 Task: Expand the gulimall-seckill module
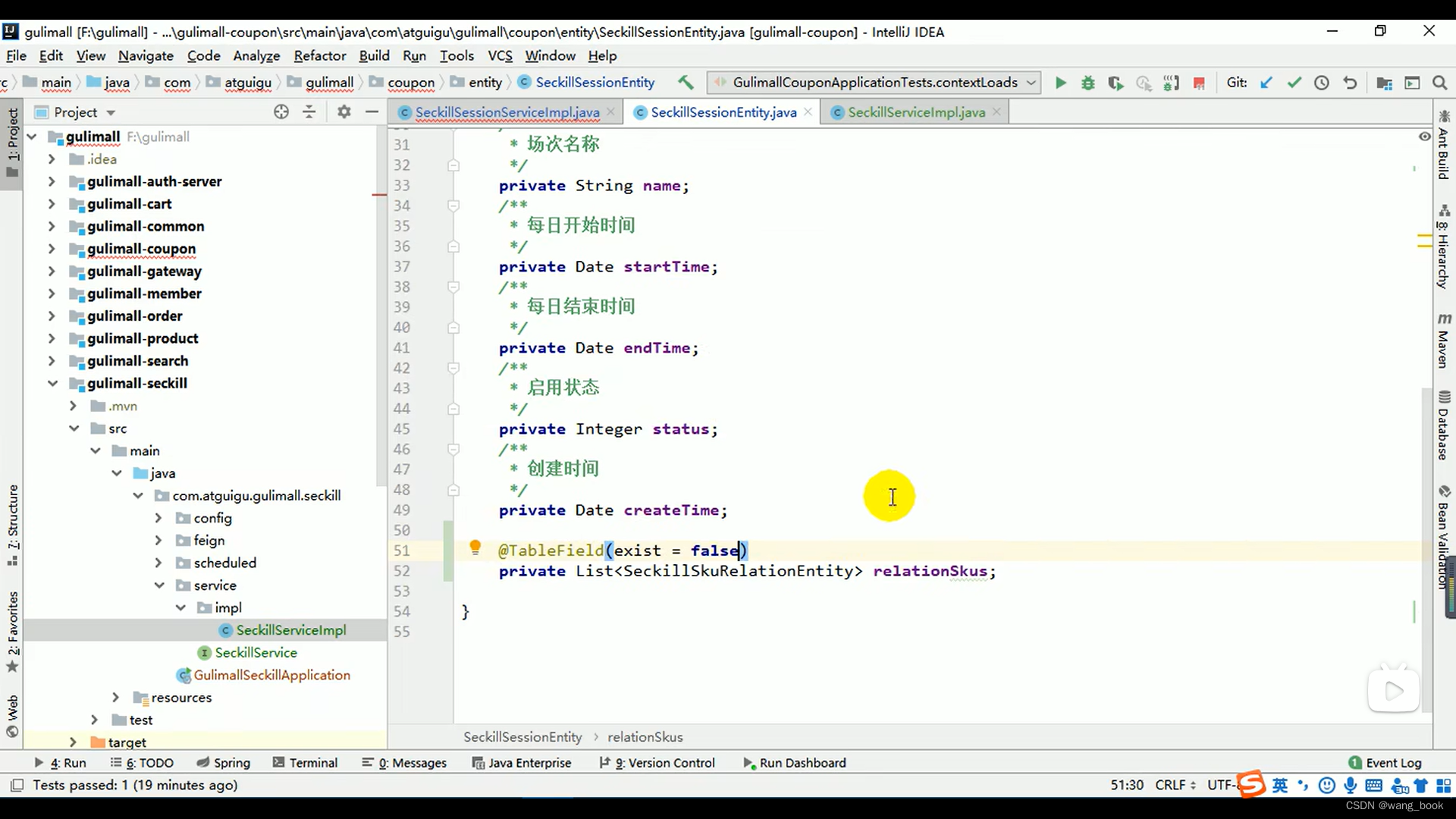tap(50, 383)
